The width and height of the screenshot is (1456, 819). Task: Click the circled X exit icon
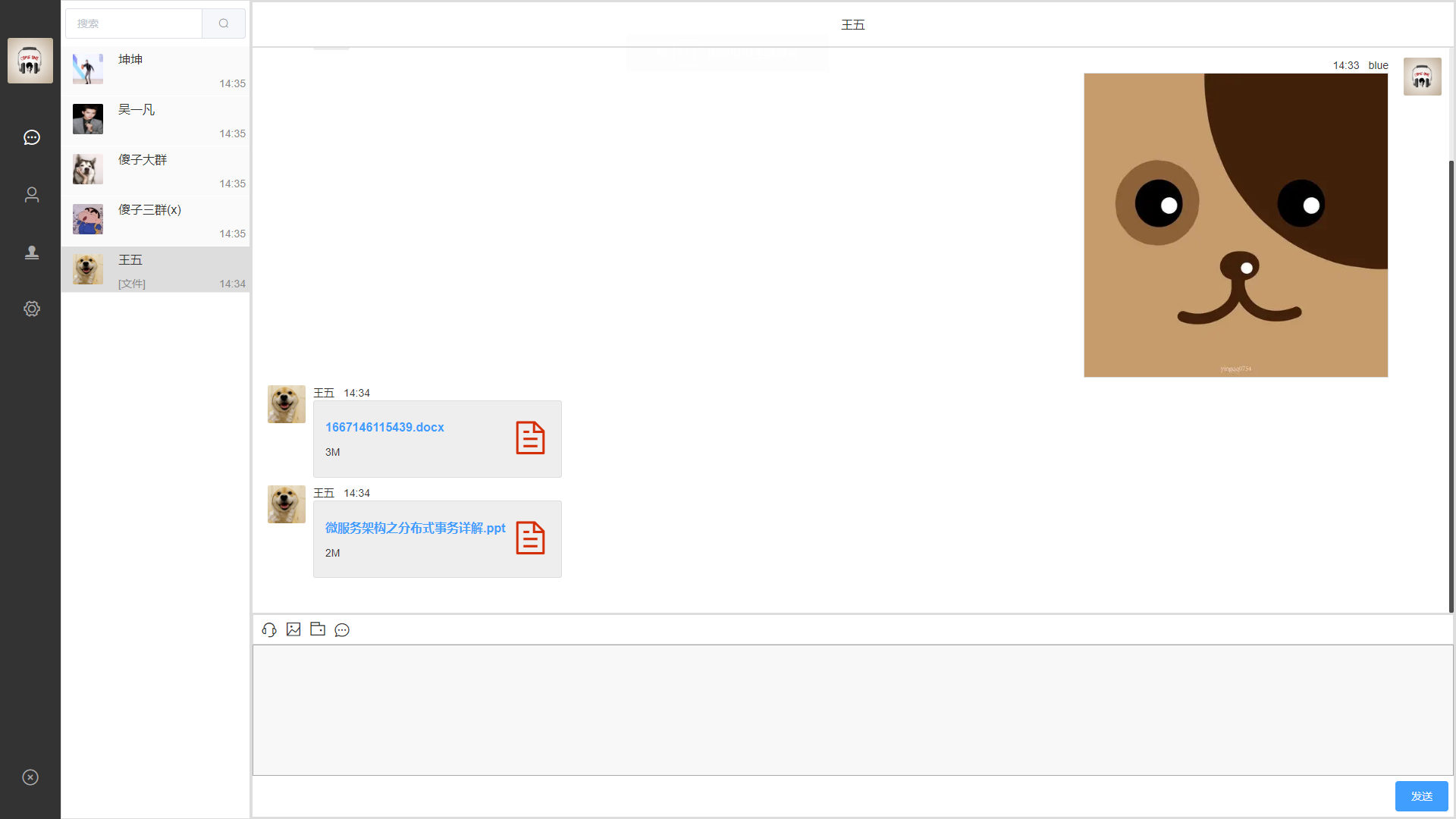coord(30,777)
